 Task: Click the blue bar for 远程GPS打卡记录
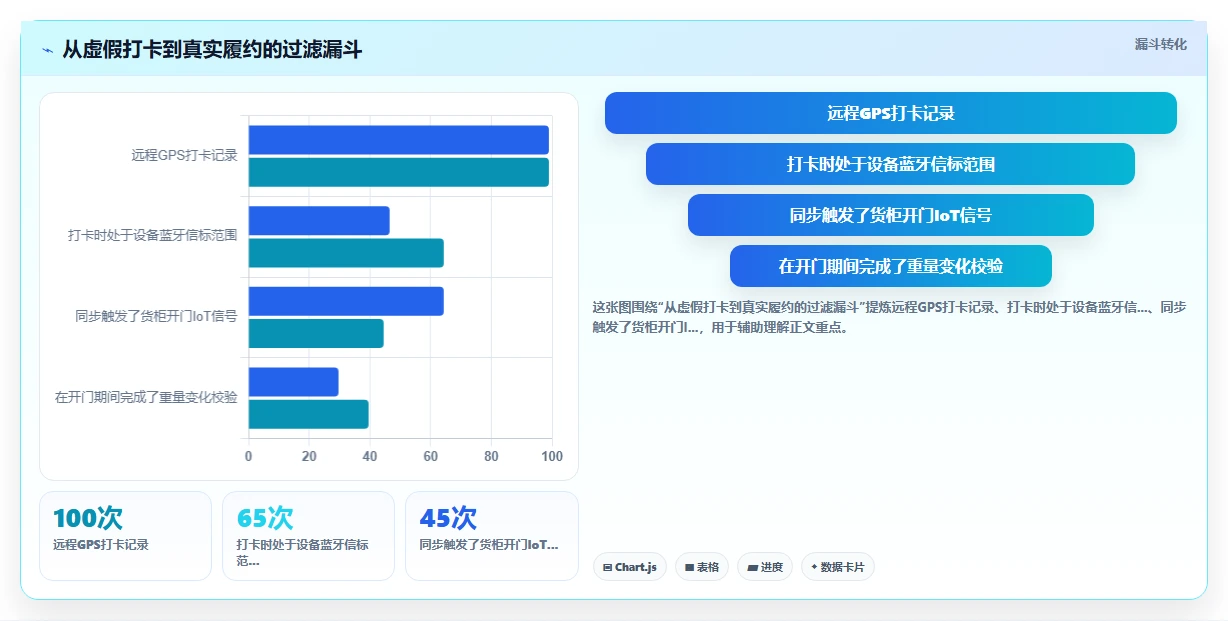click(399, 140)
